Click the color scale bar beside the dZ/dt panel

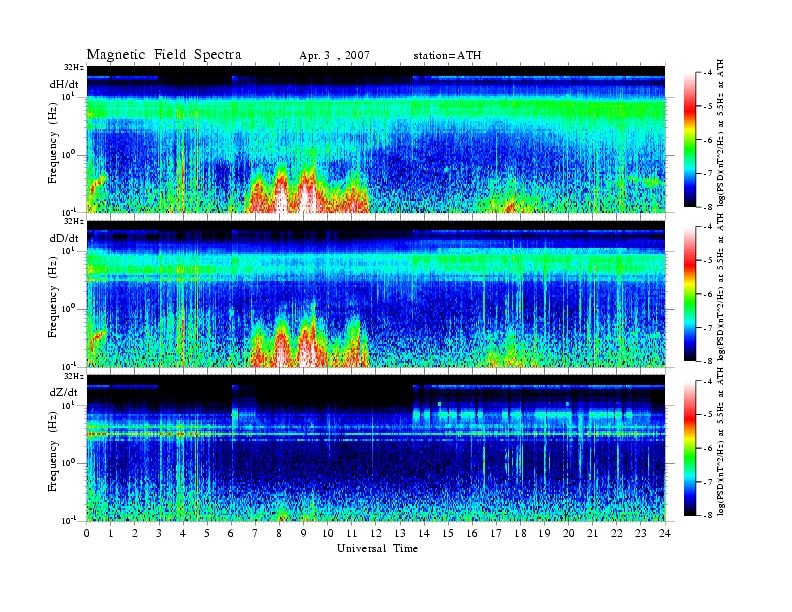click(690, 448)
